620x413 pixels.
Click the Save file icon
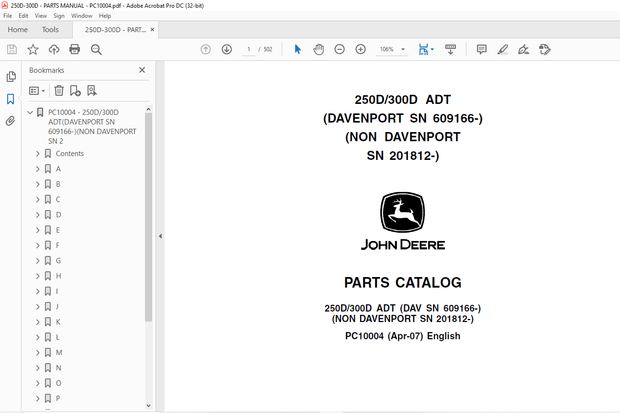(12, 49)
